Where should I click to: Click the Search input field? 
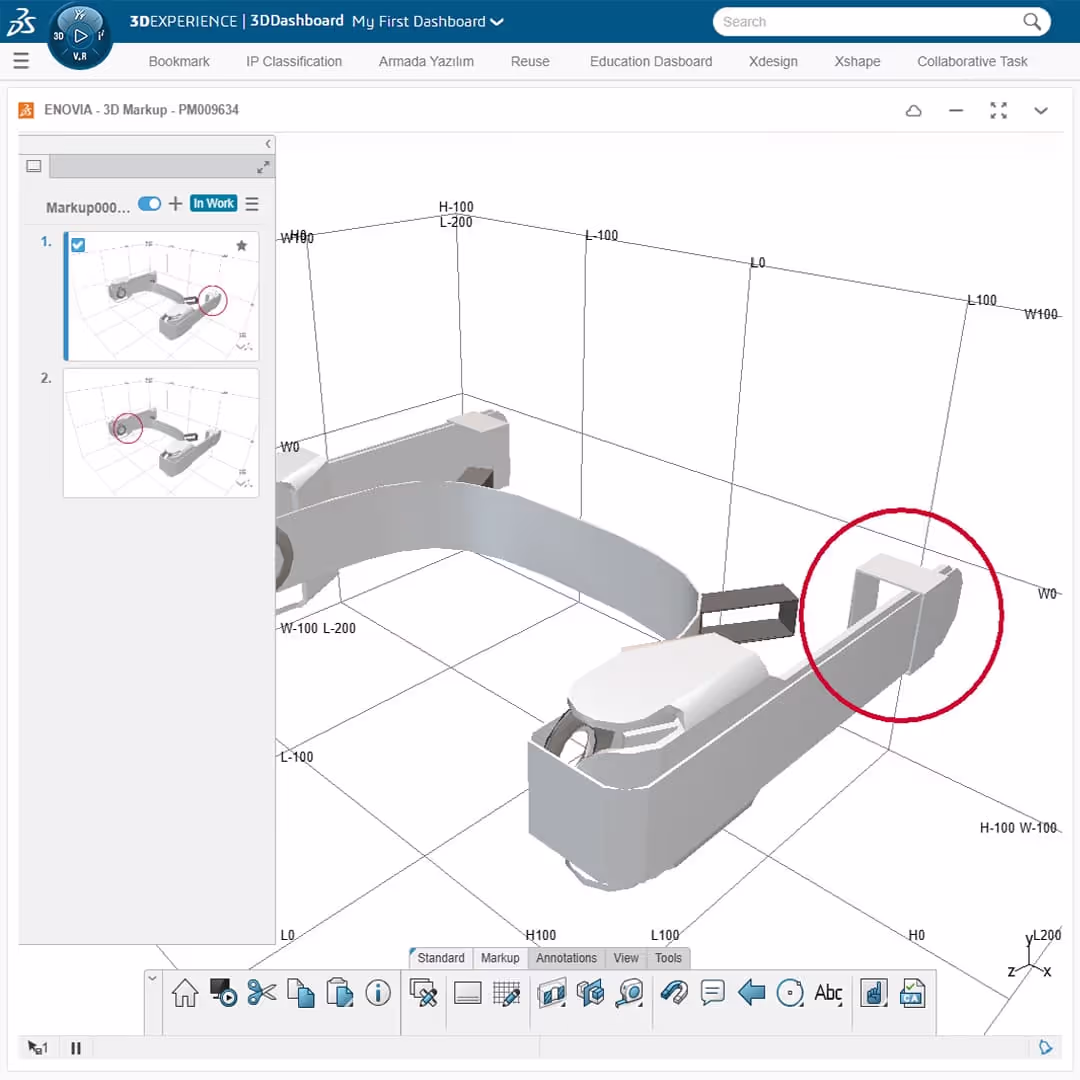point(868,21)
